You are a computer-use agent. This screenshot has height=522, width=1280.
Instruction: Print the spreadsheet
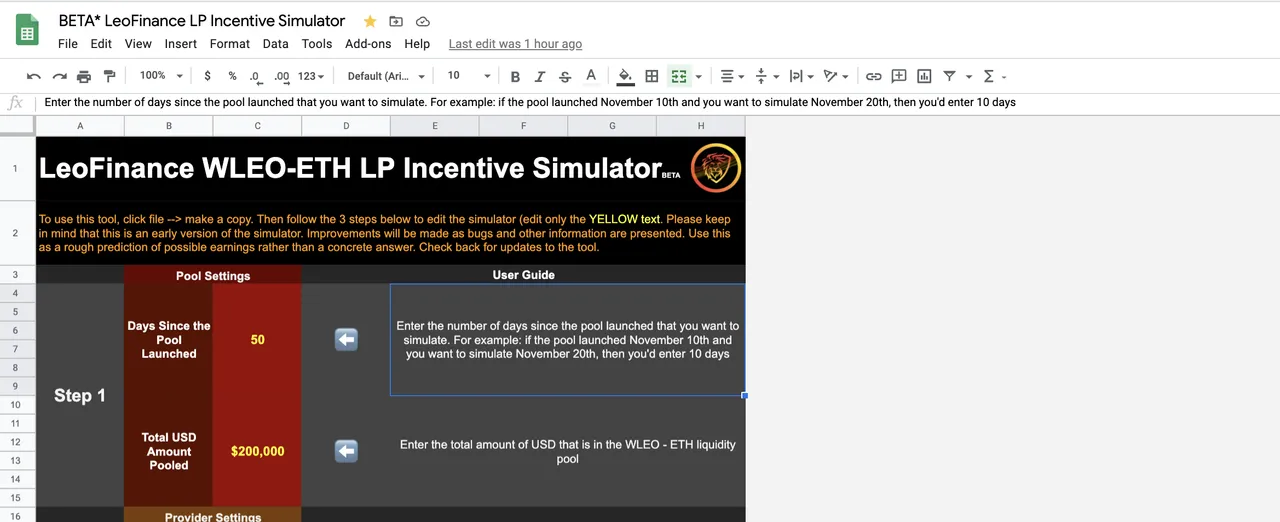[x=84, y=76]
